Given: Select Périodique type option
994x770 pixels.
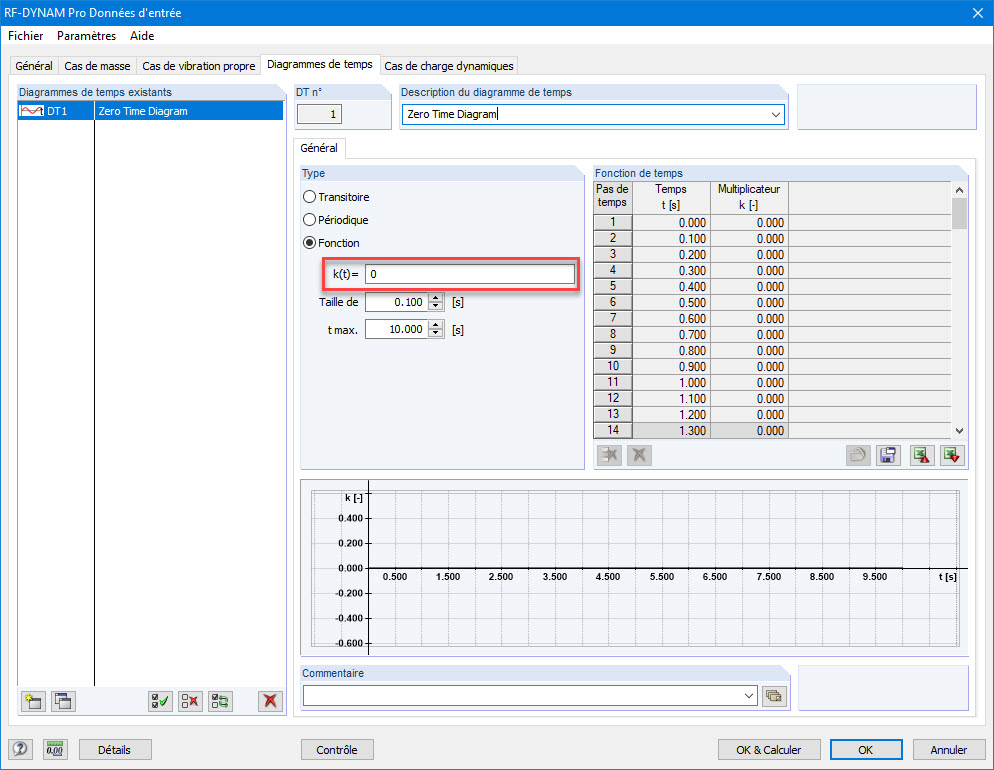Looking at the screenshot, I should coord(309,220).
